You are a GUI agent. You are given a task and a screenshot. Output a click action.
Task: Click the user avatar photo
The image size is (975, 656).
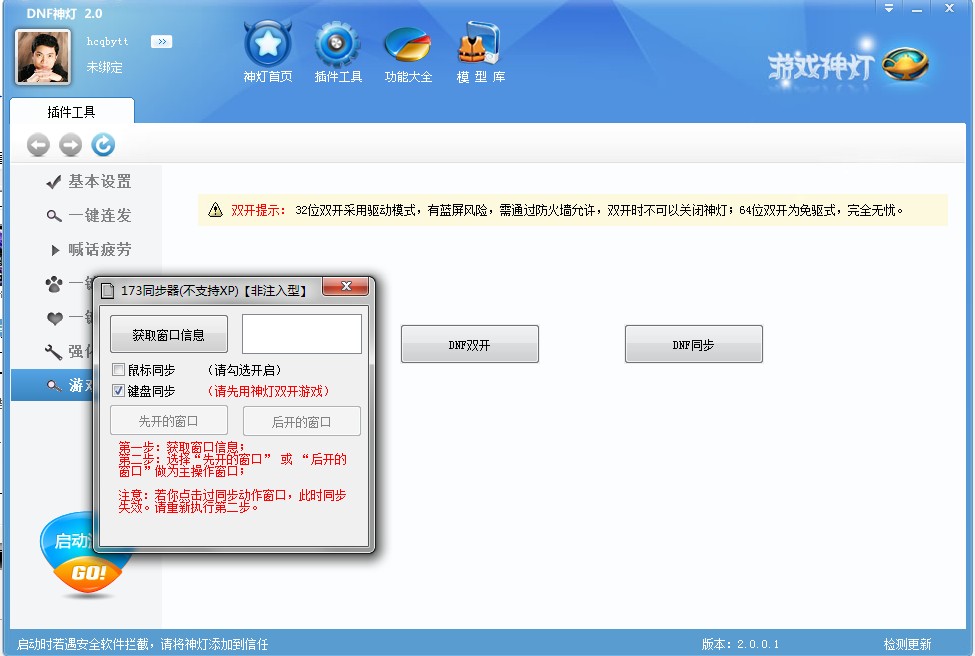(43, 57)
